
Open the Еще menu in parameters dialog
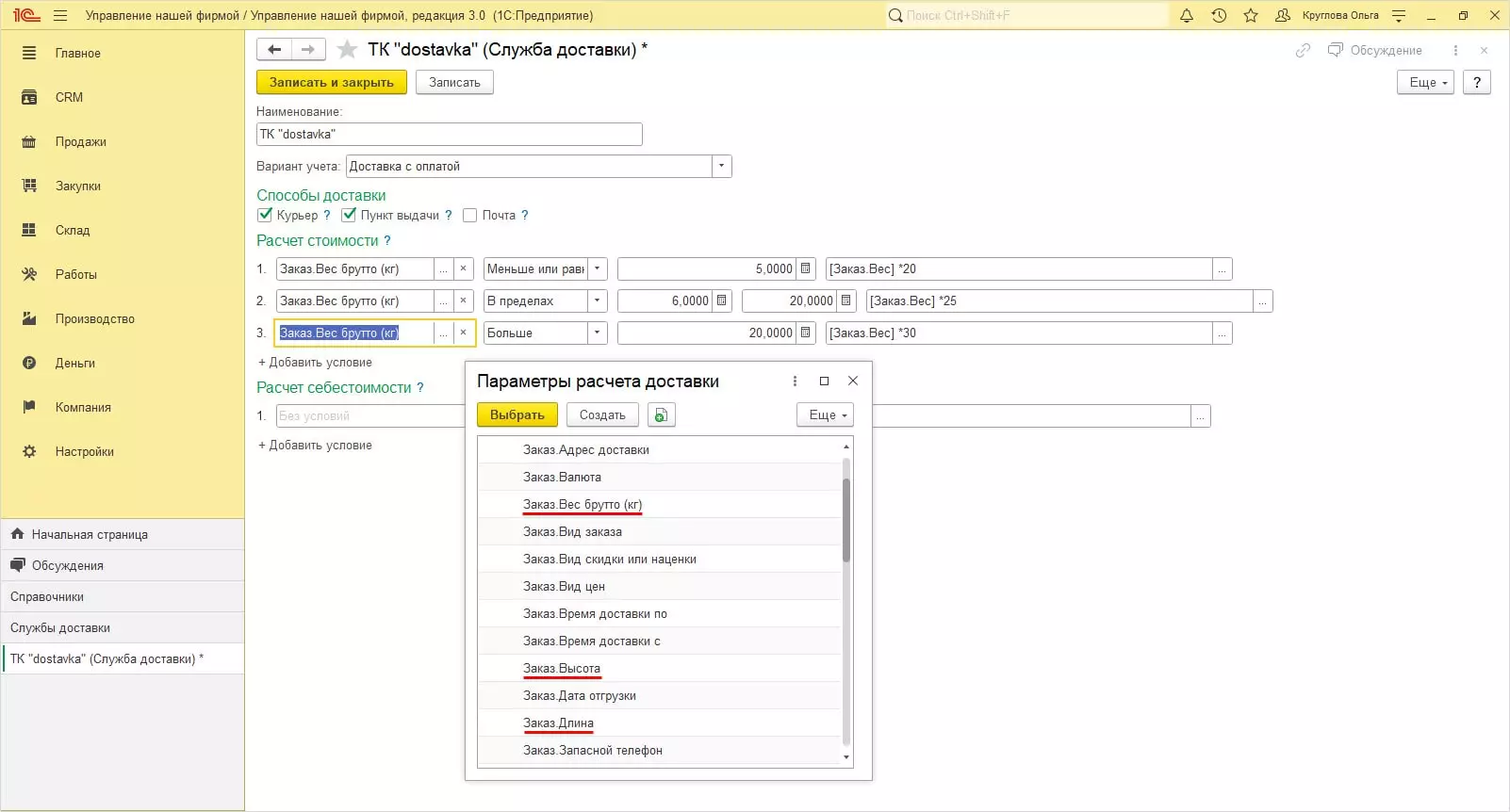coord(825,415)
